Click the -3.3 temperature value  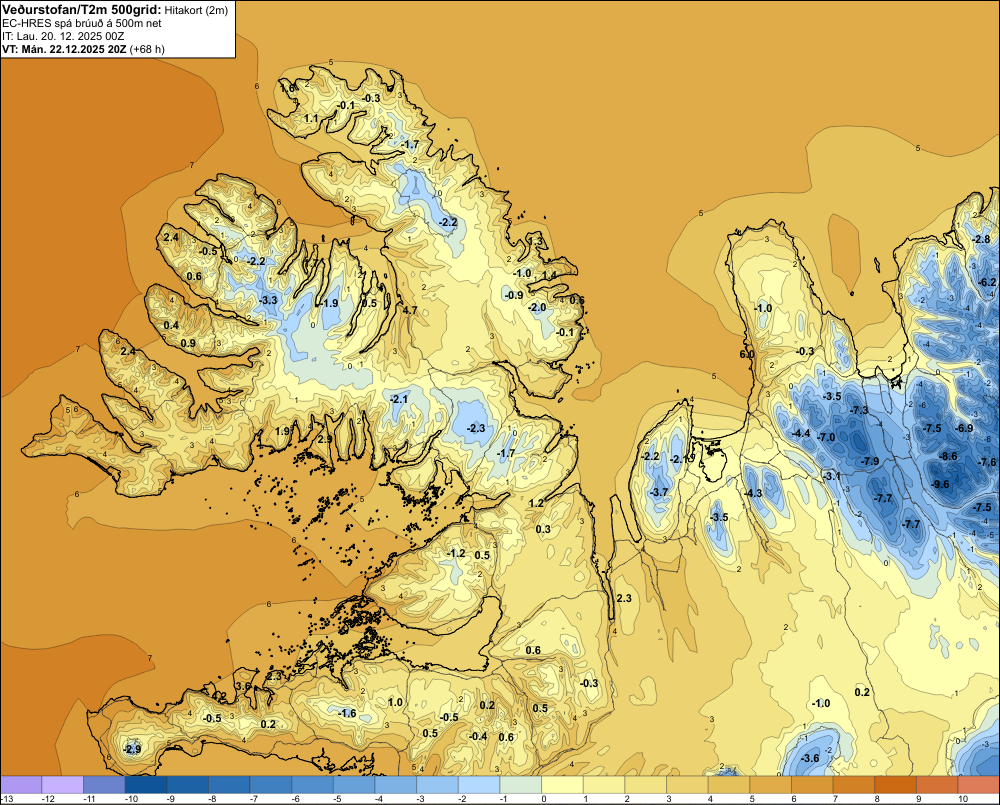pyautogui.click(x=269, y=300)
